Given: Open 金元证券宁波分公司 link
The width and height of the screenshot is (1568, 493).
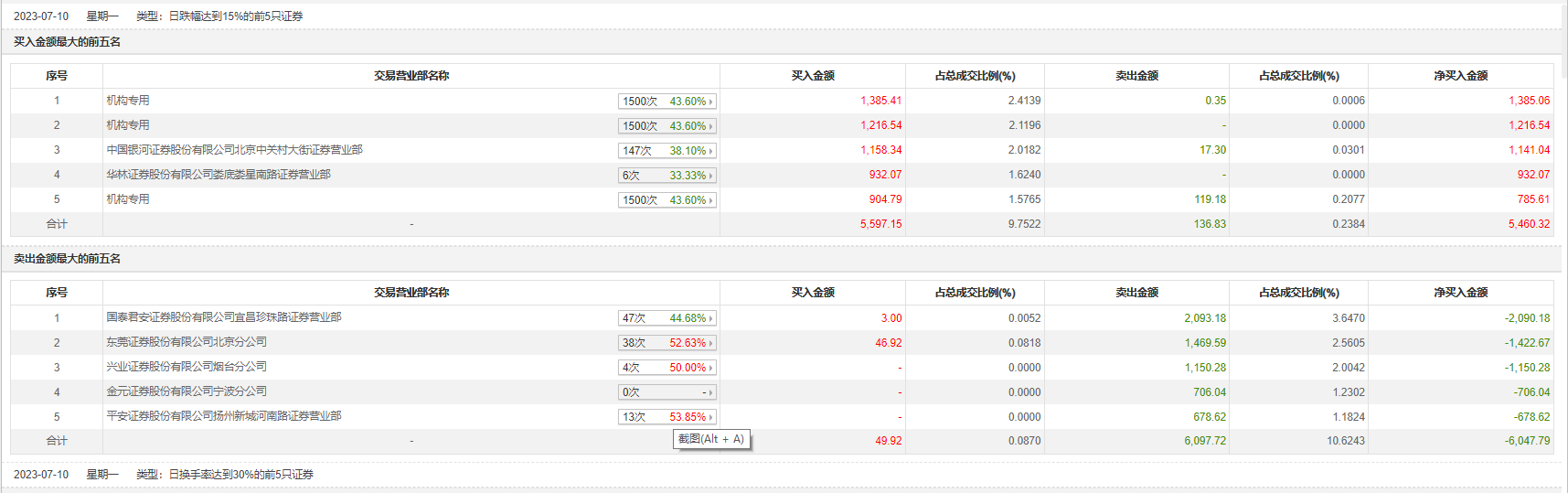Looking at the screenshot, I should point(187,391).
